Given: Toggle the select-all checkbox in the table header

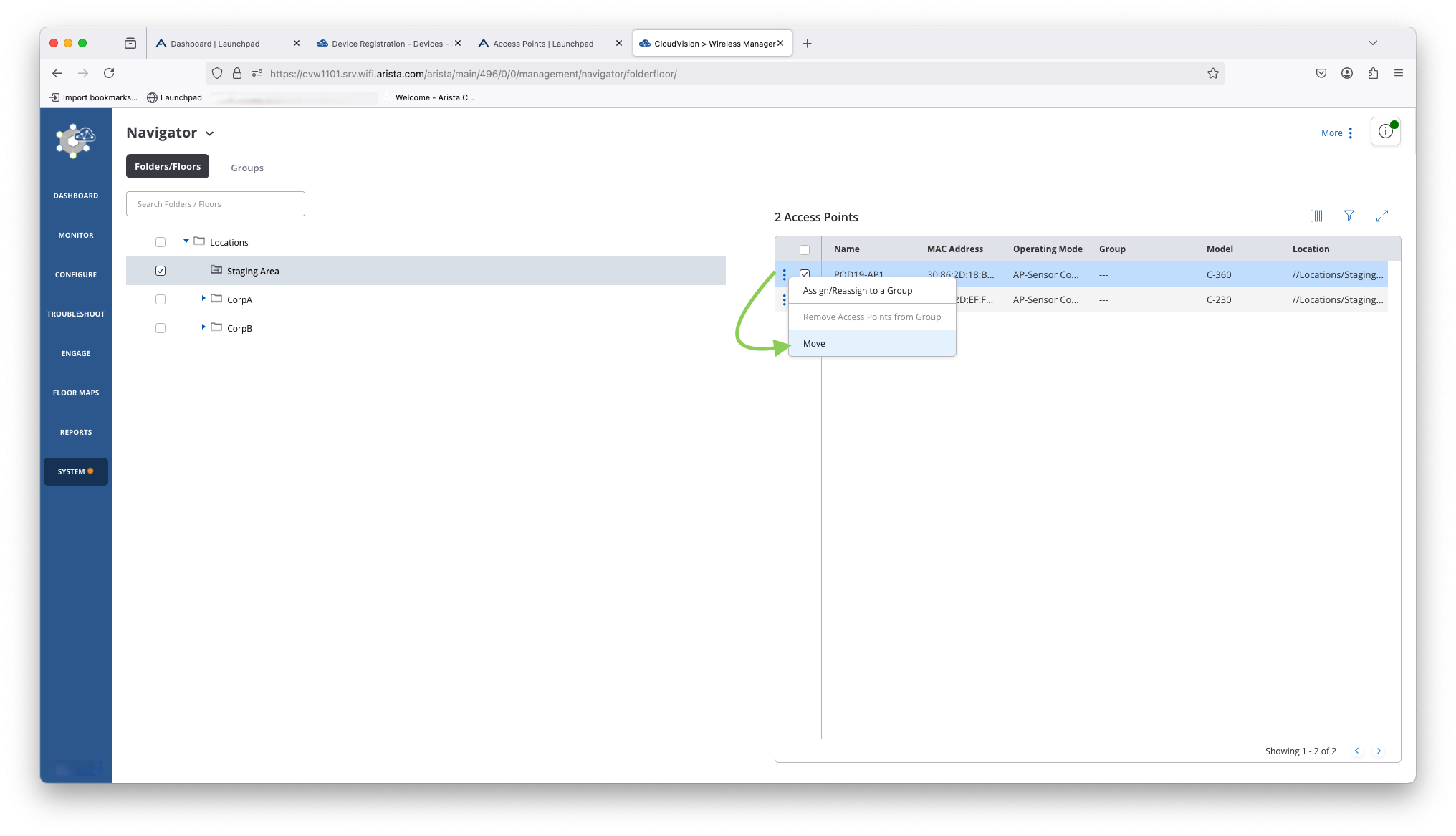Looking at the screenshot, I should coord(805,249).
